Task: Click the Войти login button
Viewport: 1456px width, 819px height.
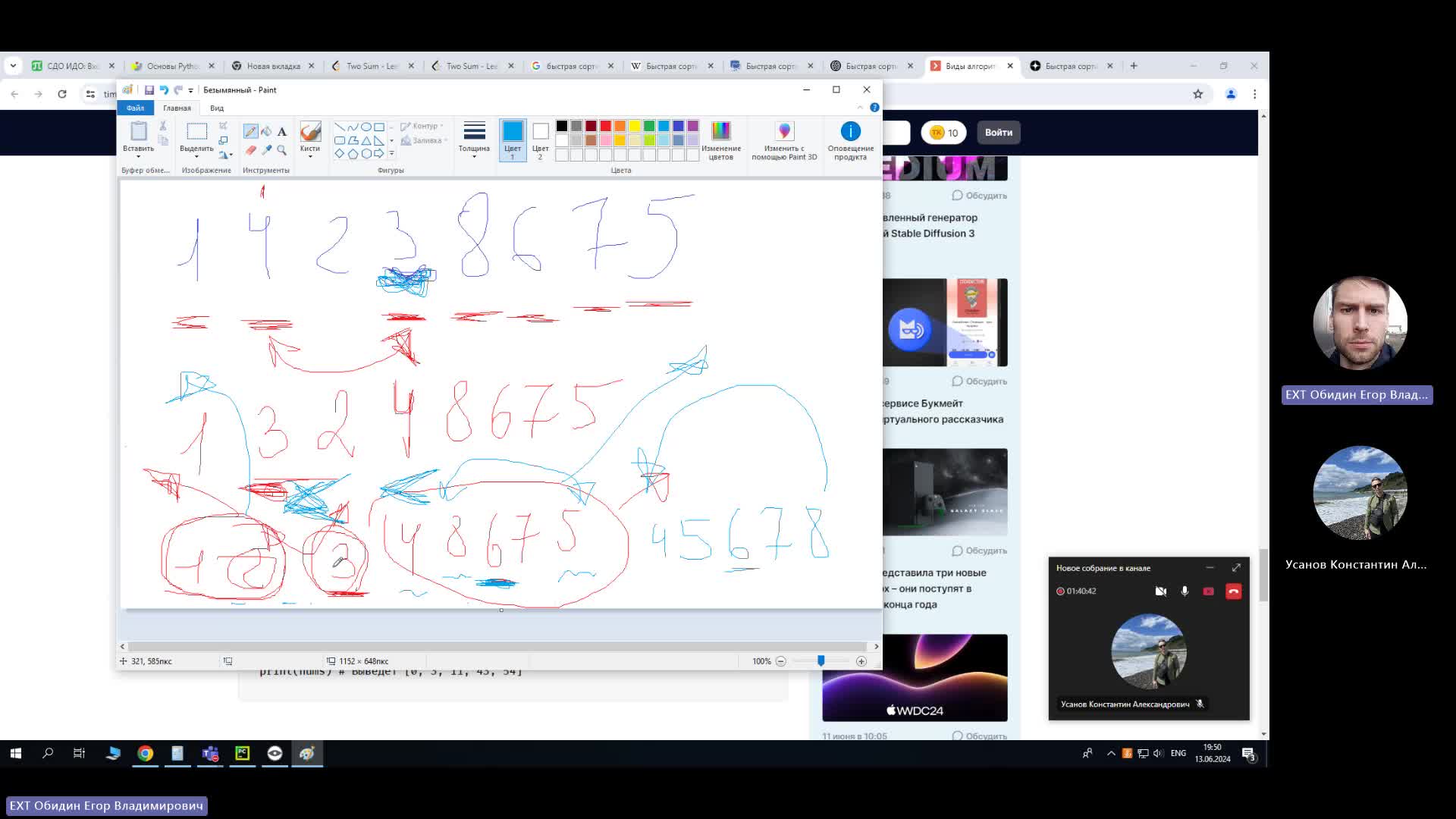Action: [998, 132]
